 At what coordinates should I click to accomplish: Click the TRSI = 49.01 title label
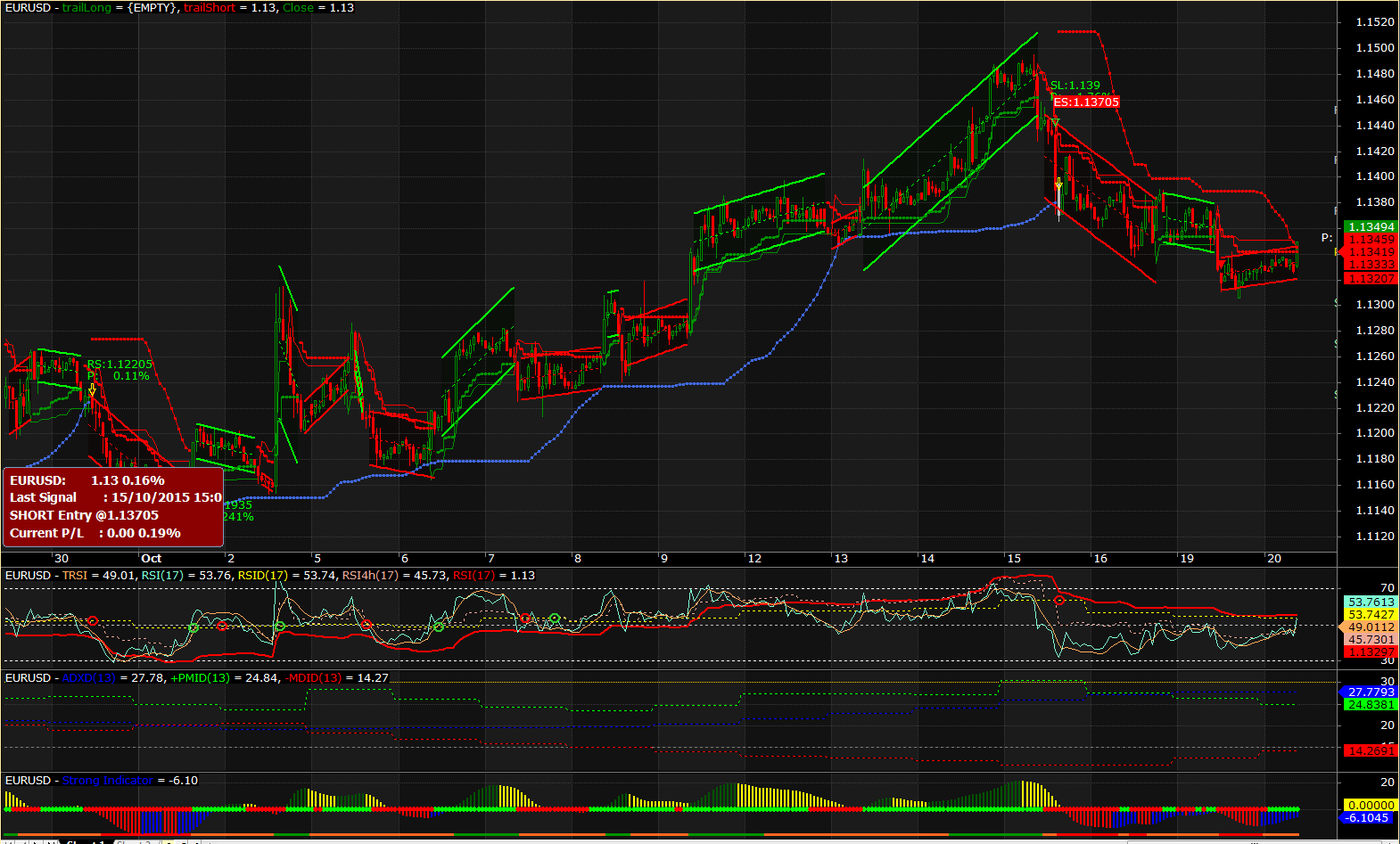click(99, 576)
